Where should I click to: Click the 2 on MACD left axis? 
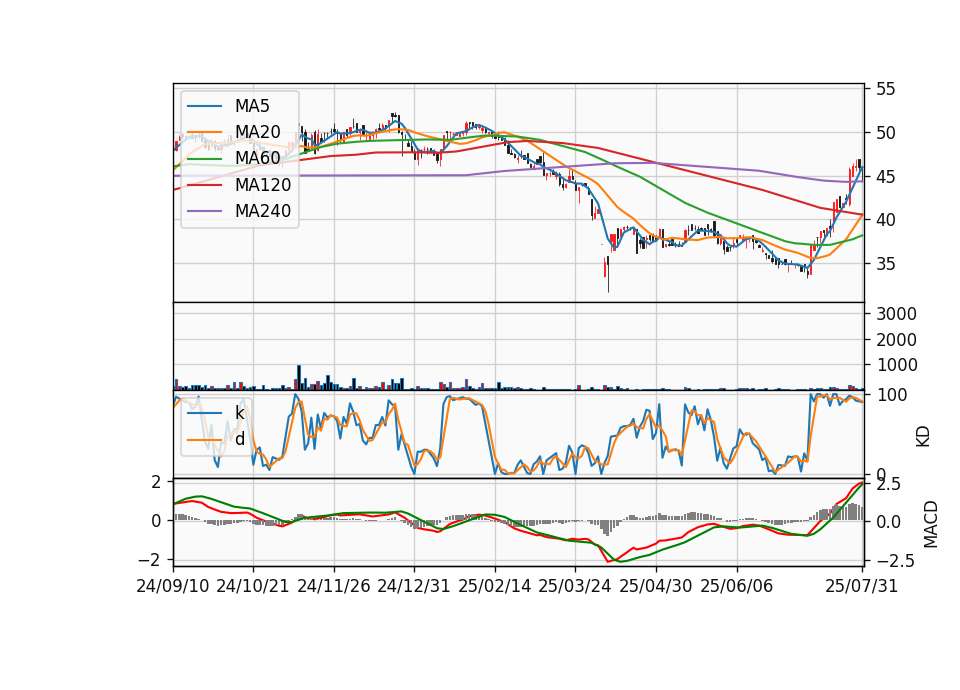157,482
